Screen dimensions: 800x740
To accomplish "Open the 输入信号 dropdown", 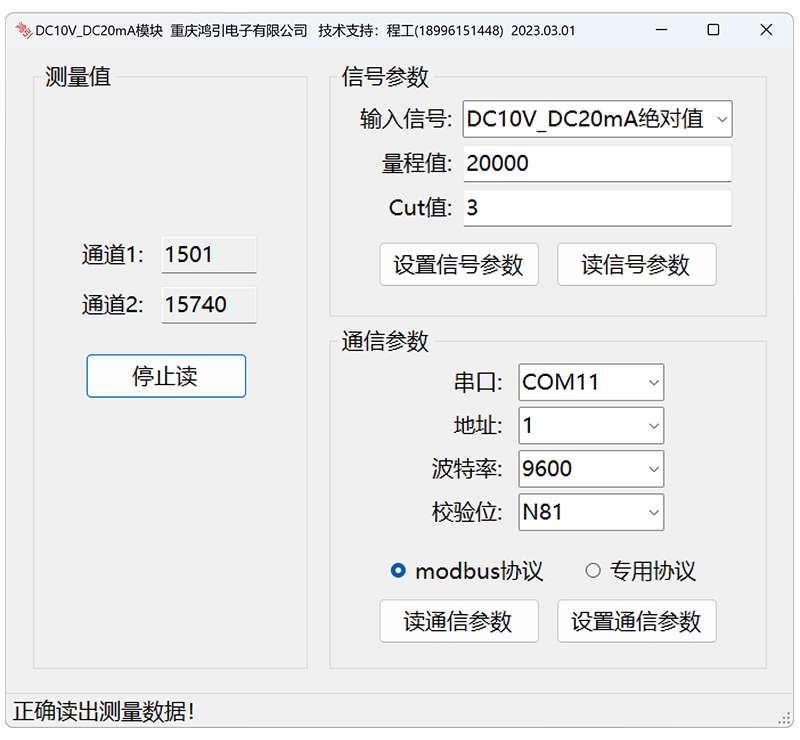I will tap(597, 119).
